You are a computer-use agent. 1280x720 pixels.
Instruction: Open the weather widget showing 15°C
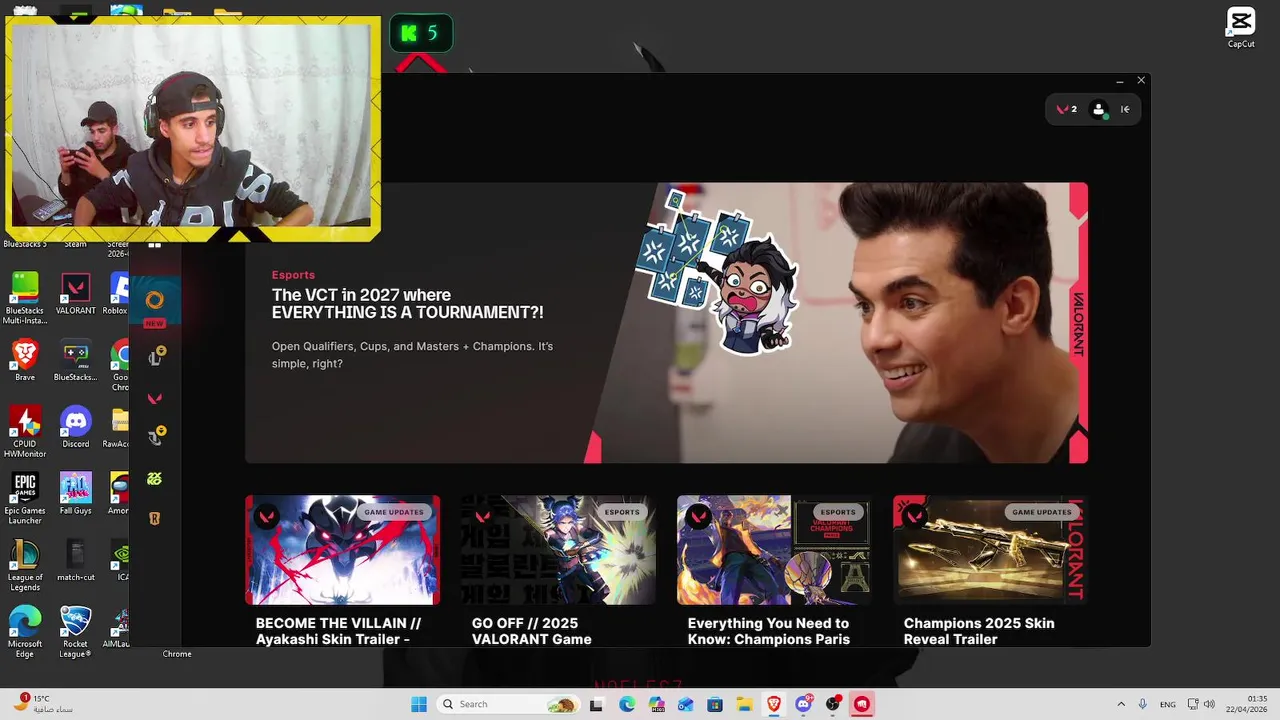coord(42,704)
